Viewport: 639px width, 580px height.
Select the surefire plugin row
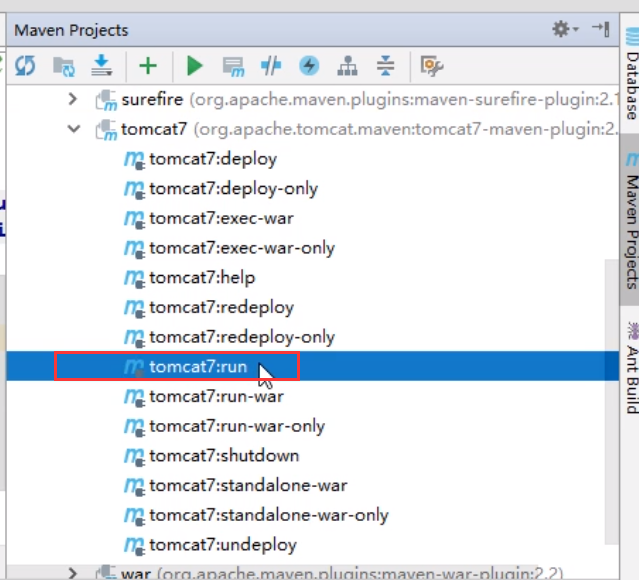coord(313,99)
